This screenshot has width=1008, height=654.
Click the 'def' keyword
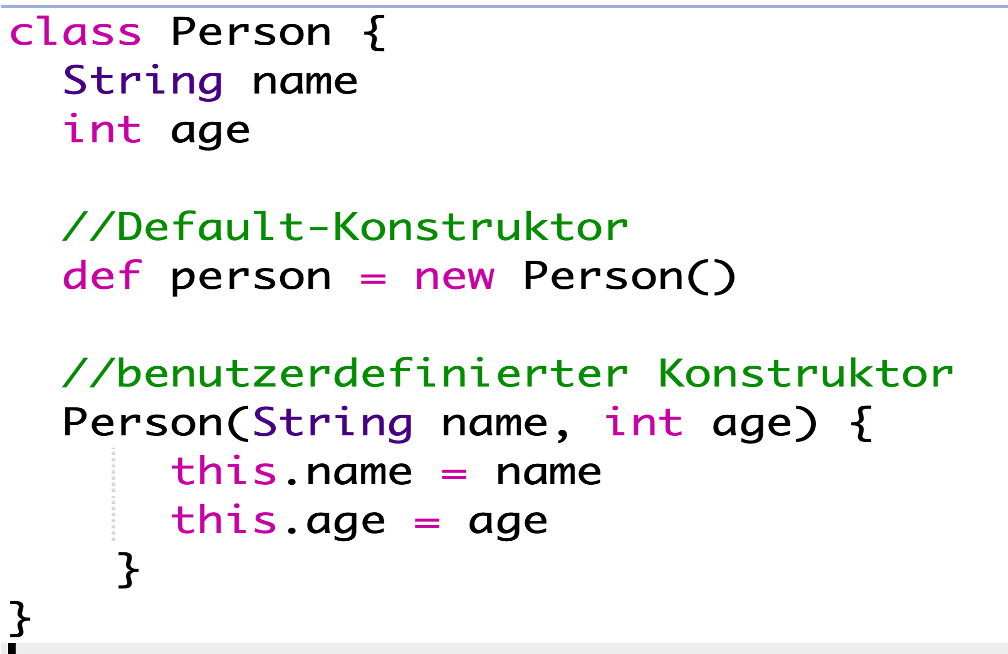(102, 276)
